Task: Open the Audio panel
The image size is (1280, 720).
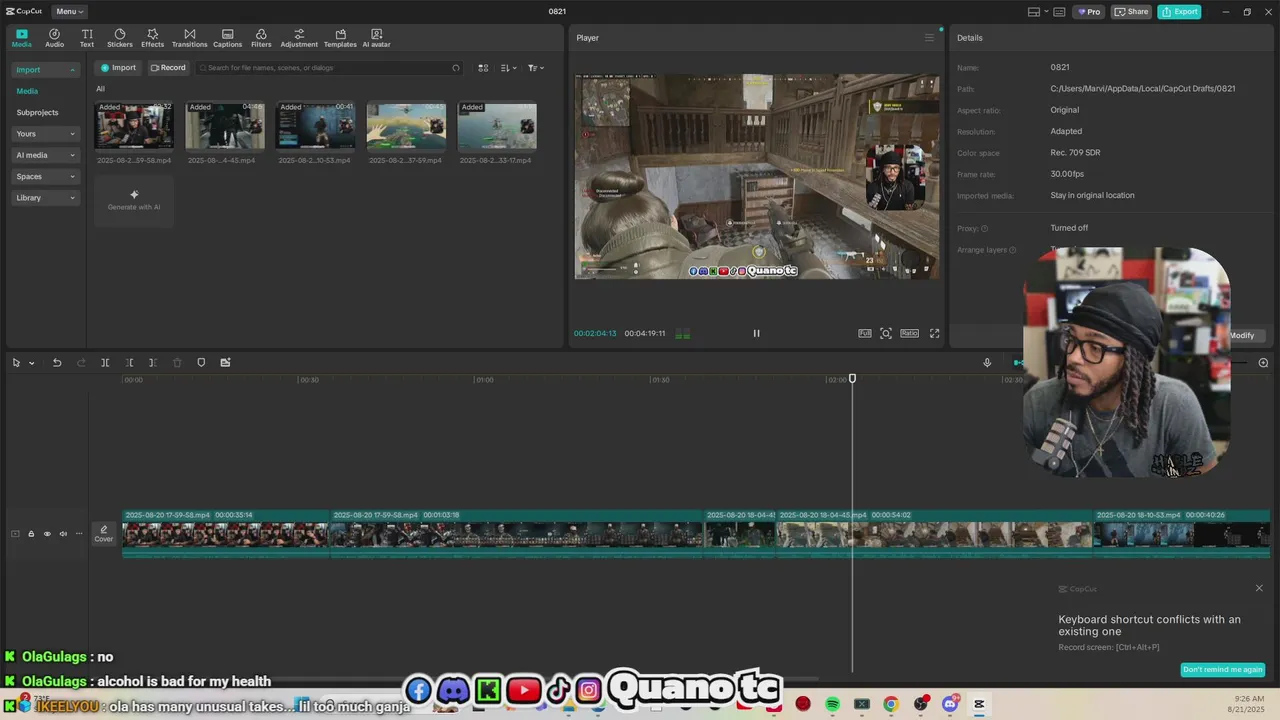Action: [54, 38]
